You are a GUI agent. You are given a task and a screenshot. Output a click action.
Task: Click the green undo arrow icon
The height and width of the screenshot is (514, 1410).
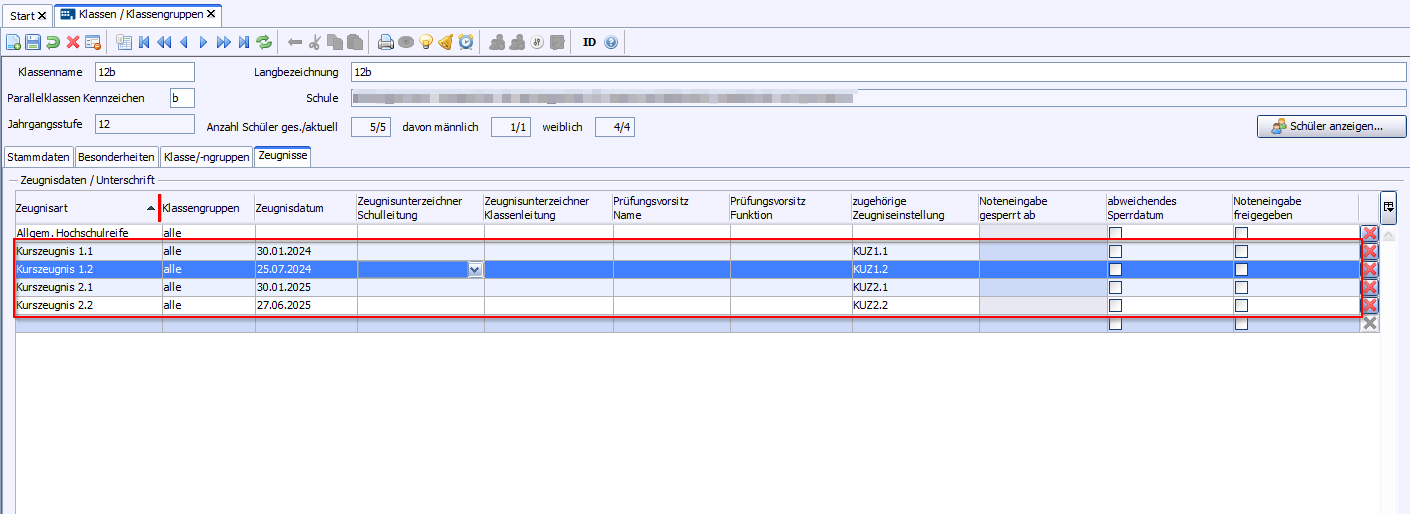point(52,42)
